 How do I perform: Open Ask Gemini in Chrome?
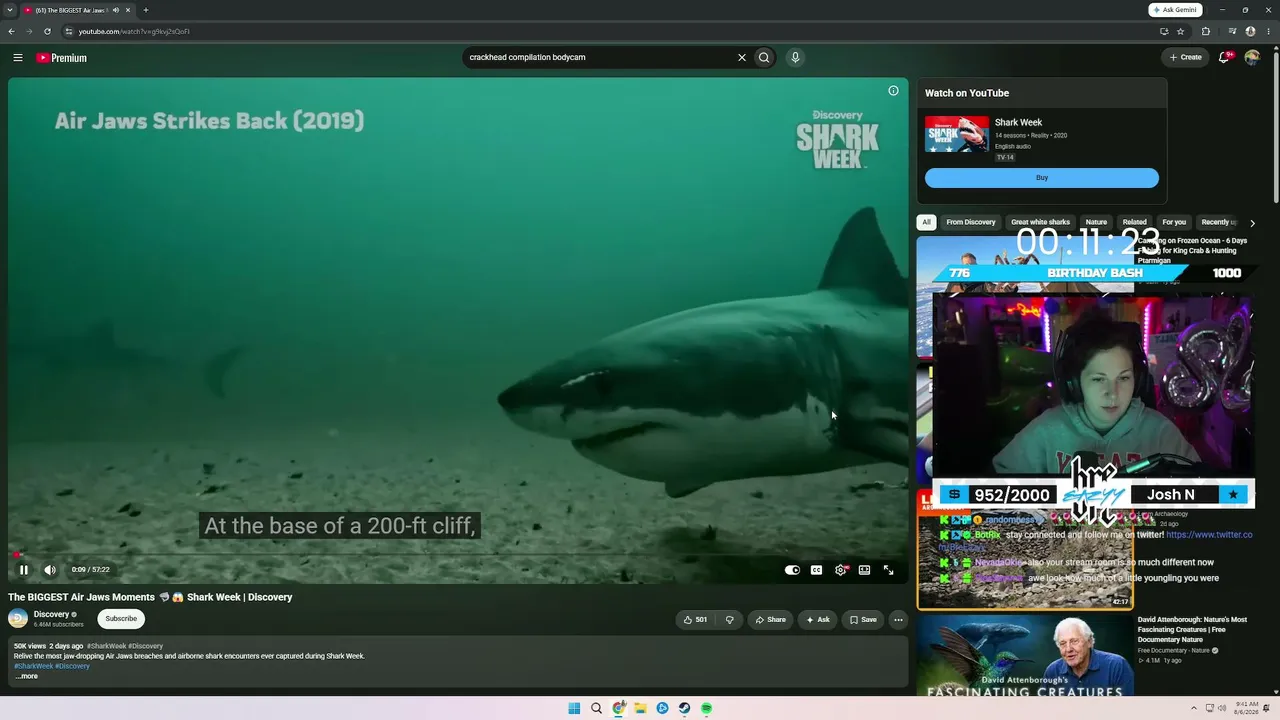tap(1175, 10)
